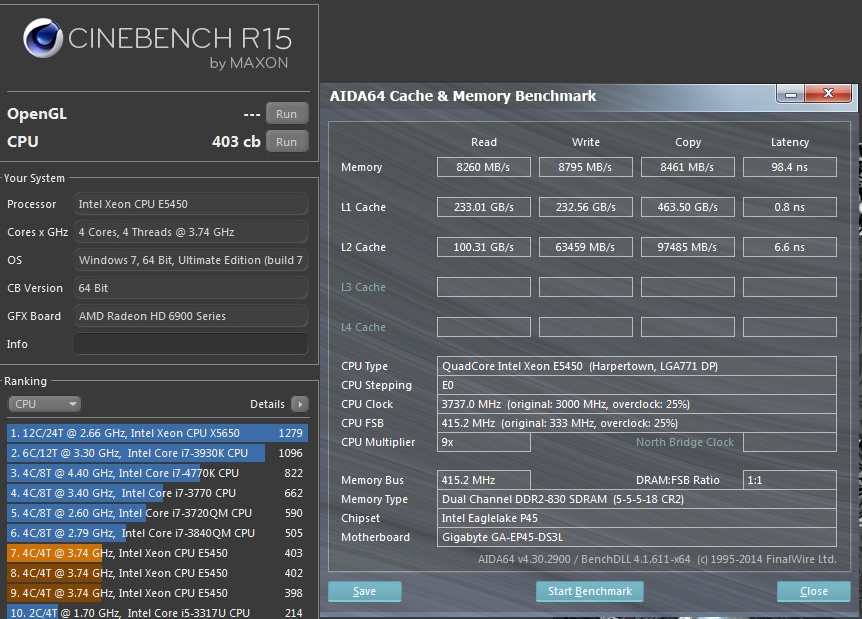Select the Core i7-3770 ranking row

[155, 493]
